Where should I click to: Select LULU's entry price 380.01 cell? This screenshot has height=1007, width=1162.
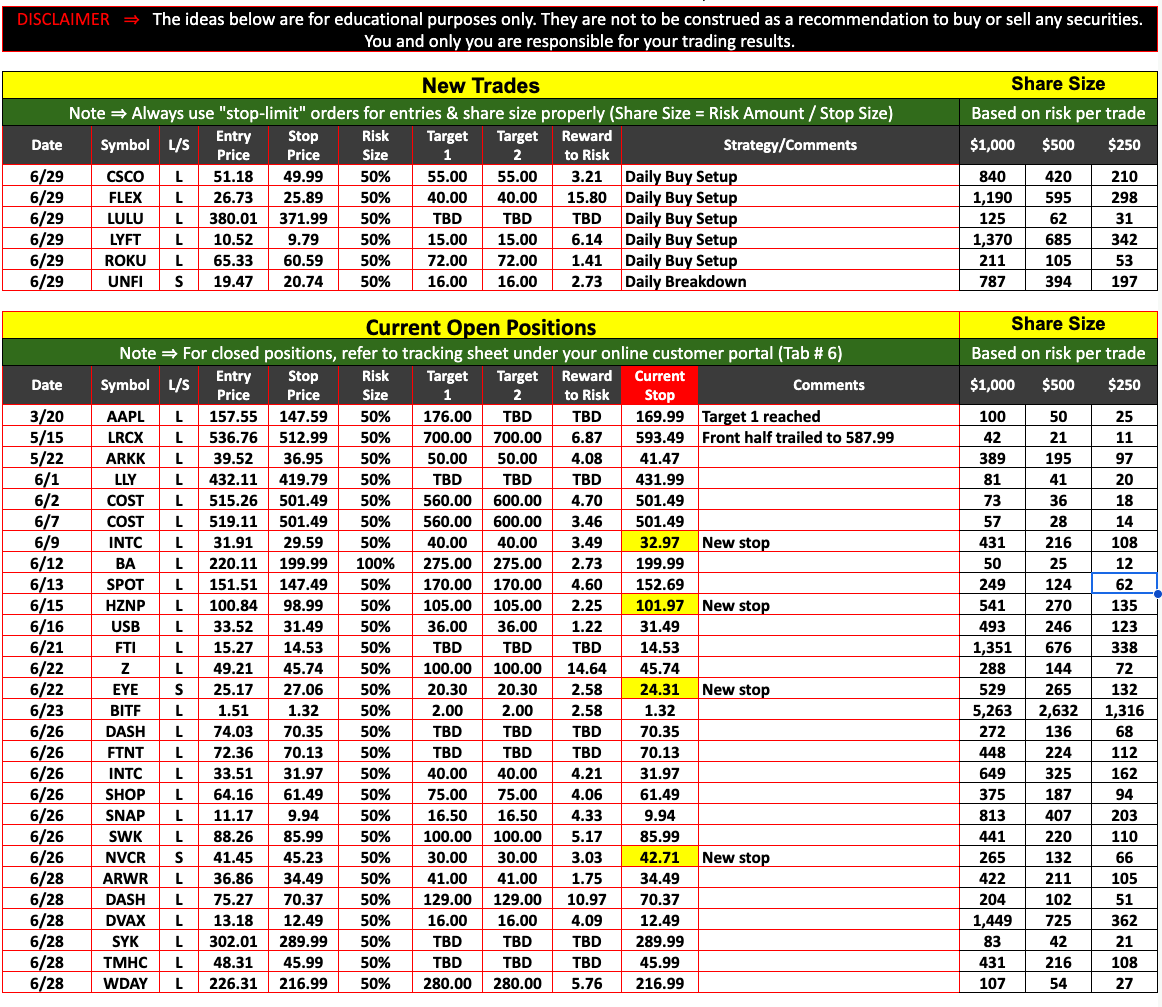[x=233, y=219]
